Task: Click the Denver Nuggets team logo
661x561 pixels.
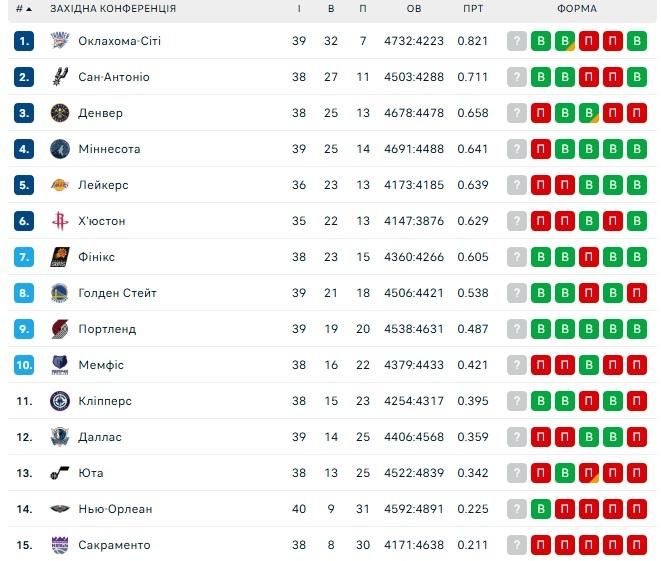Action: tap(59, 113)
